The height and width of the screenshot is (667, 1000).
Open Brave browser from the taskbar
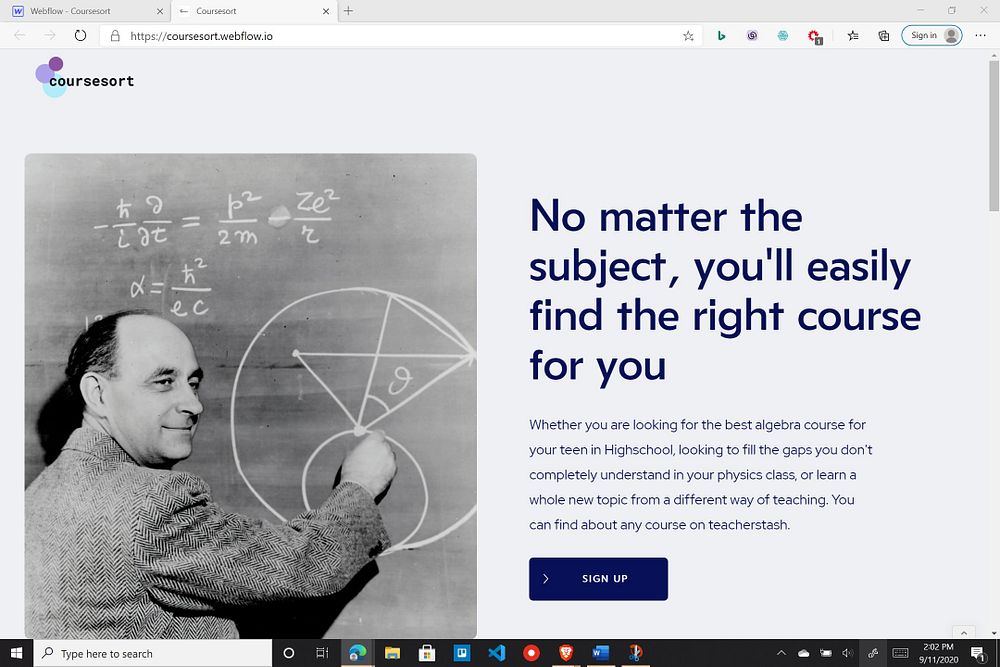pos(566,652)
